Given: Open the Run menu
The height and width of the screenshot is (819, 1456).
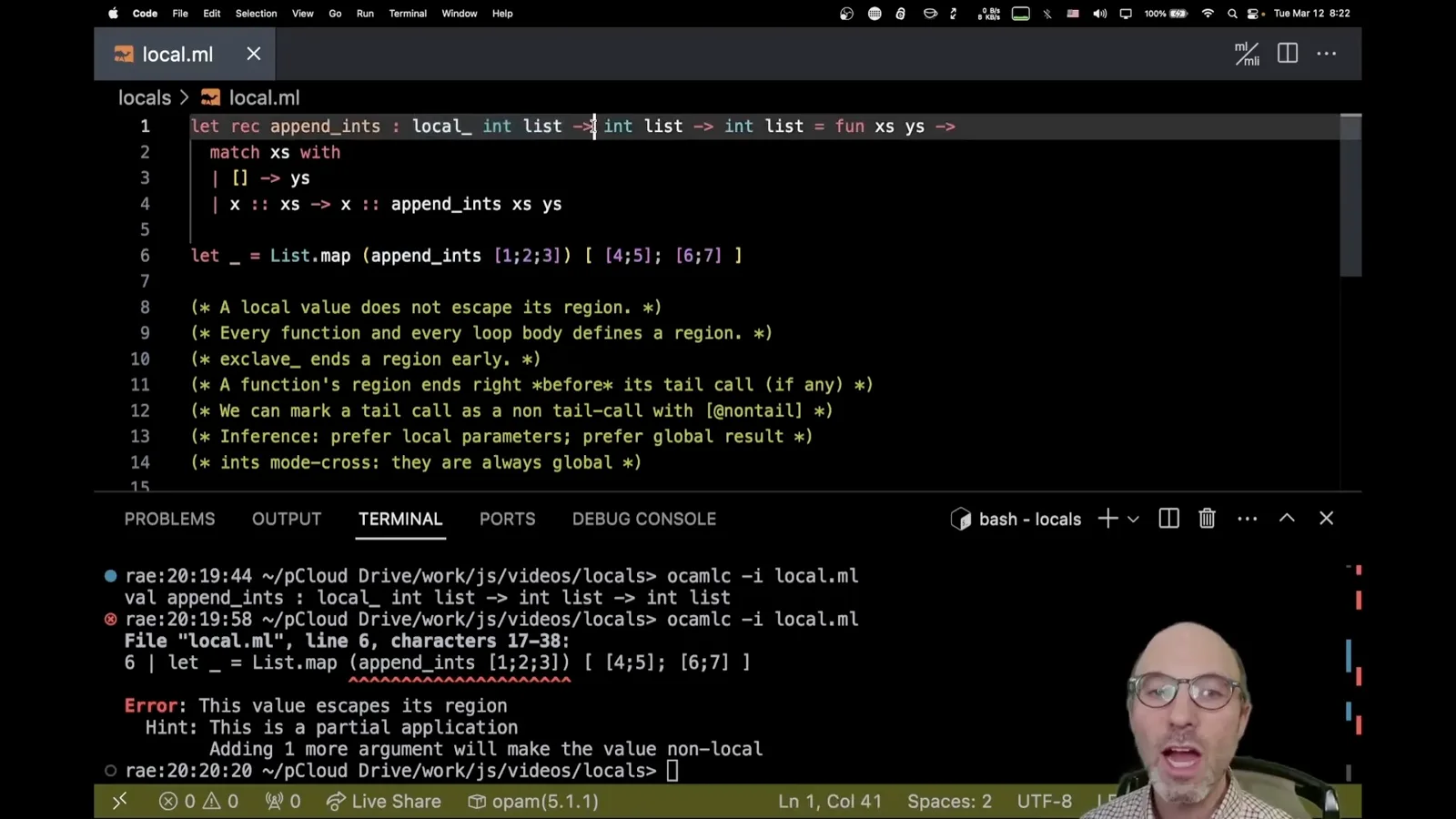Looking at the screenshot, I should click(x=365, y=14).
